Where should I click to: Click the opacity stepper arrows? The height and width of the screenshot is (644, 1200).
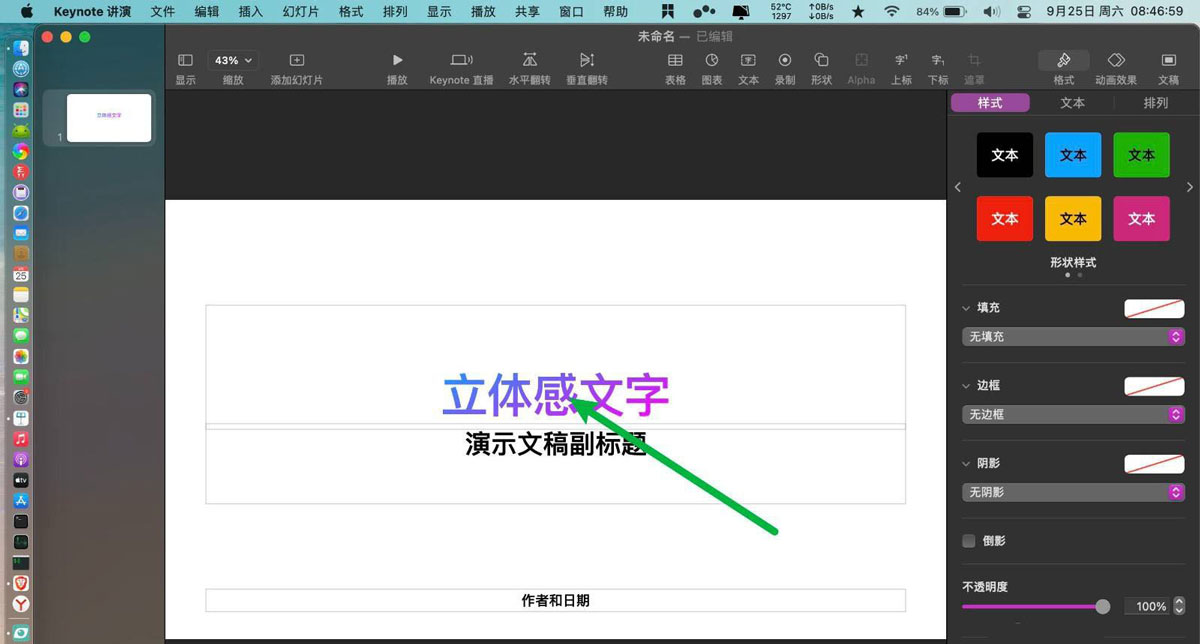[1179, 606]
